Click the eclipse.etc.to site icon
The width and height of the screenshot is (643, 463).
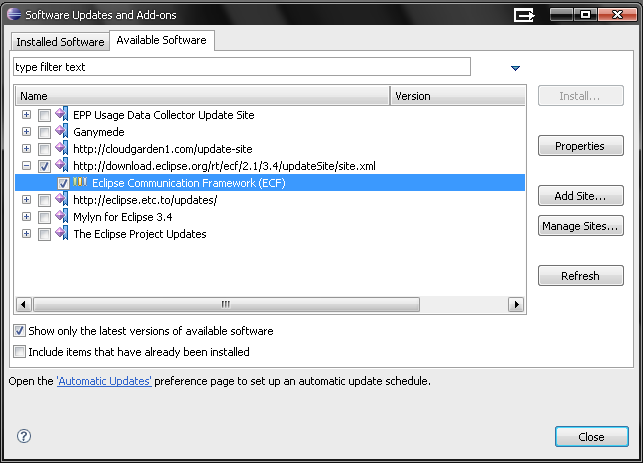point(62,200)
